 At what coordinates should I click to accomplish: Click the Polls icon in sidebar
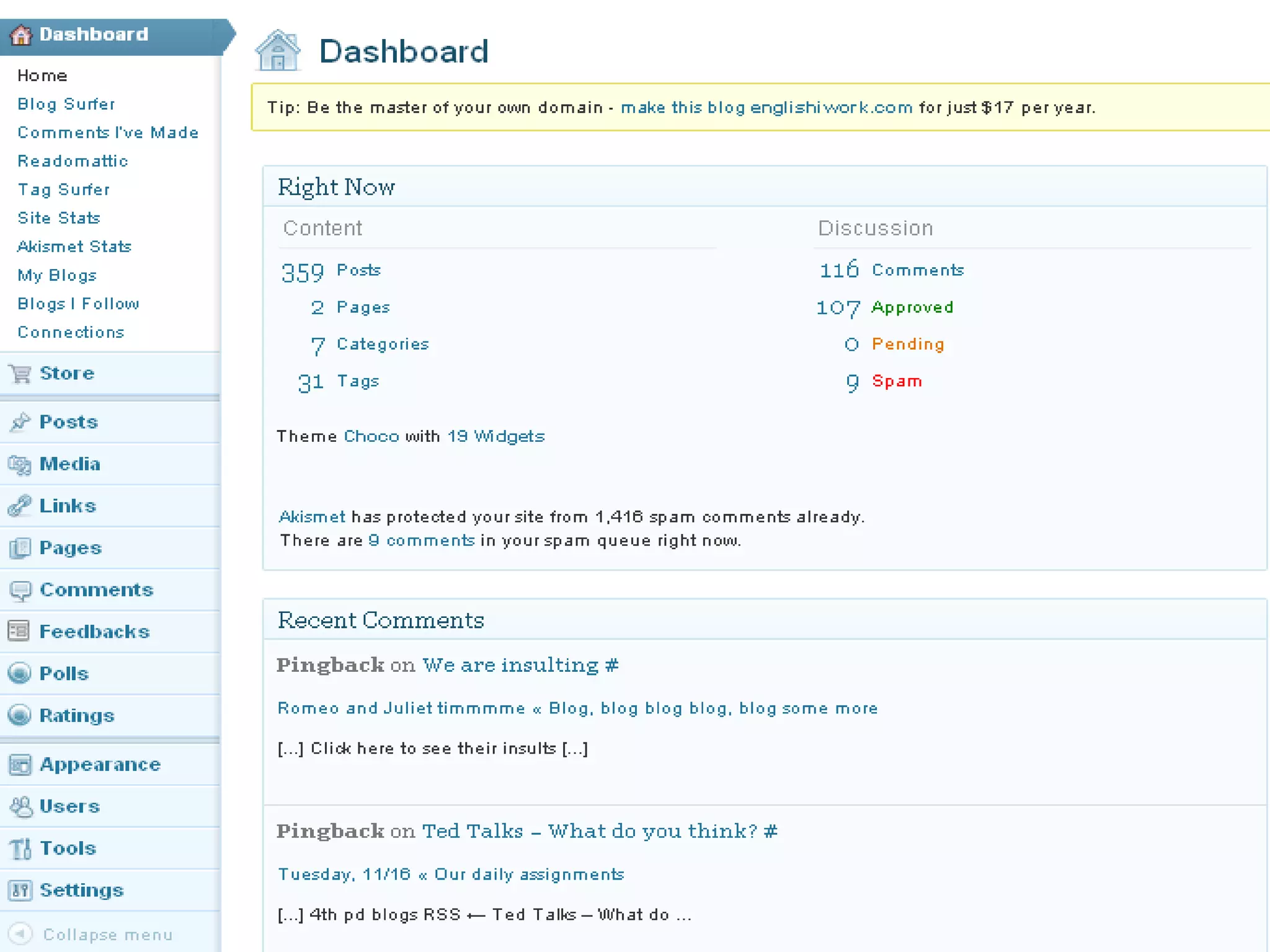[20, 674]
